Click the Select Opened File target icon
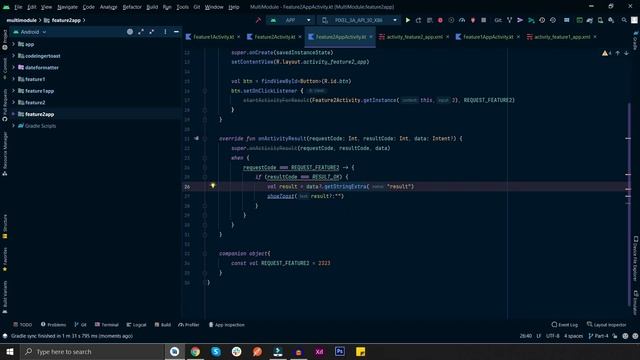640x360 pixels. (130, 32)
